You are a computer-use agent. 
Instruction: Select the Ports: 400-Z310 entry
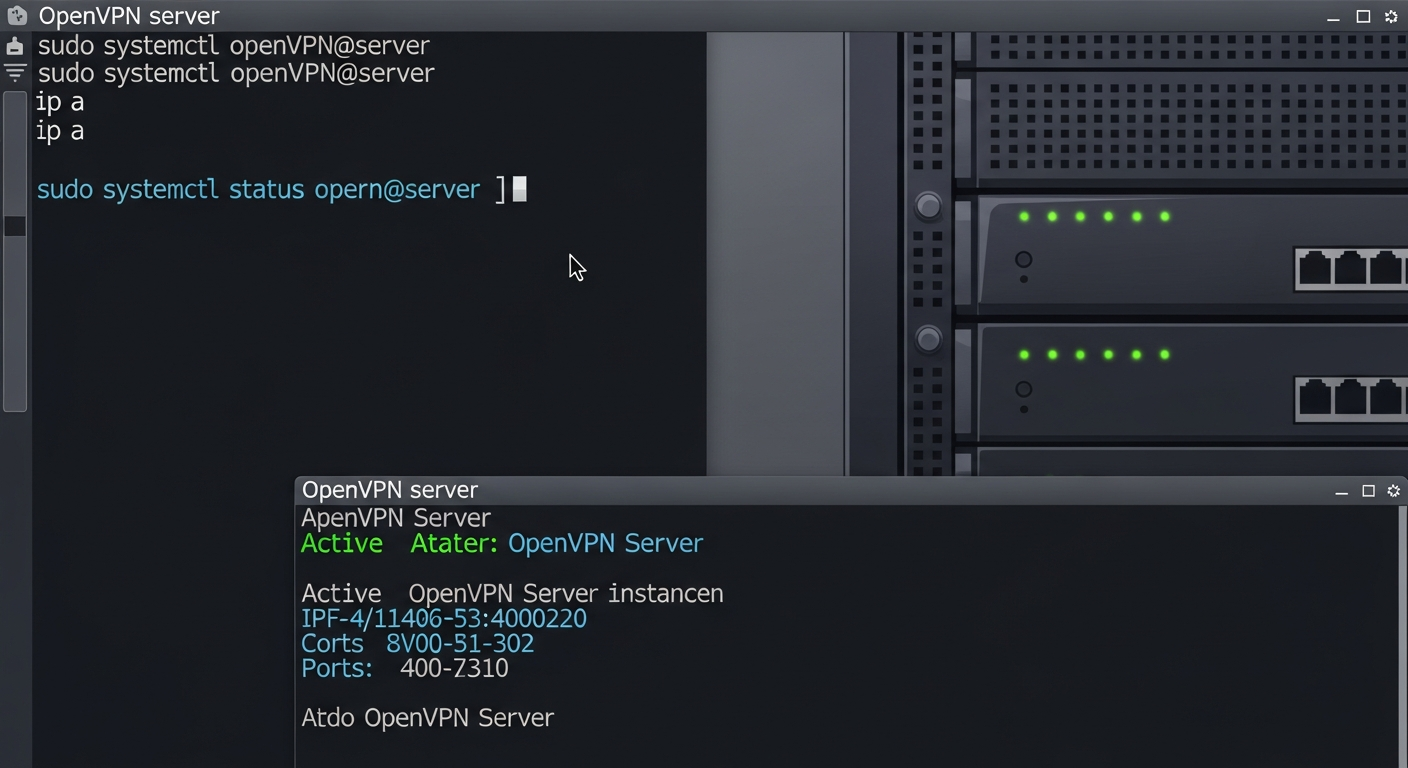[x=404, y=668]
